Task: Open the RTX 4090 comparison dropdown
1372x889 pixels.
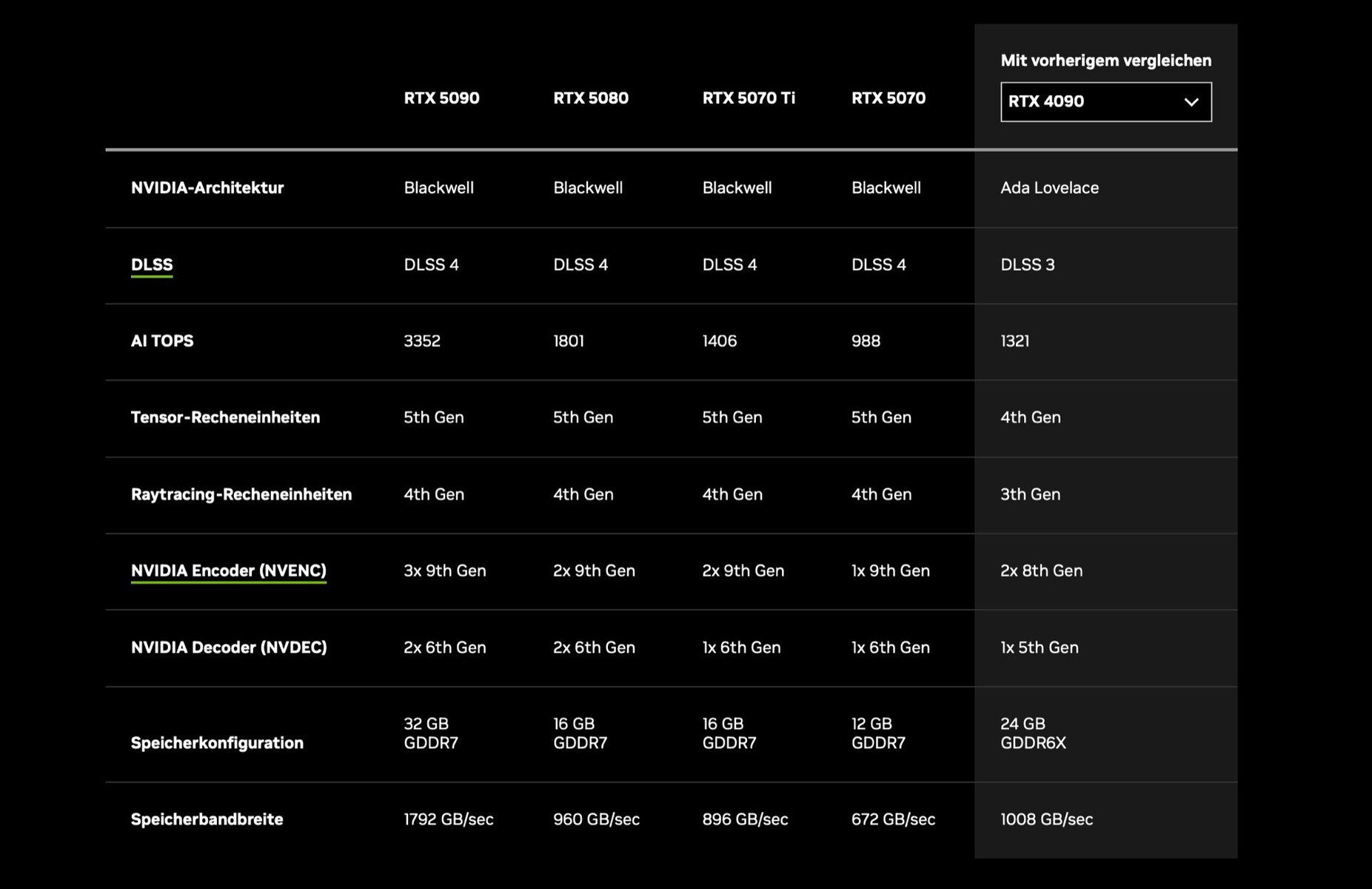Action: (x=1105, y=101)
